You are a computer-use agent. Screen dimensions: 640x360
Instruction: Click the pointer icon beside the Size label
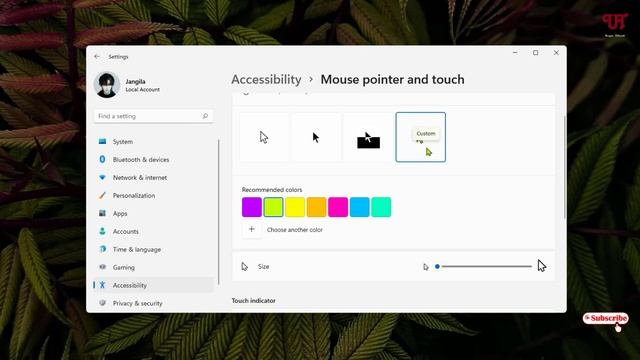click(x=244, y=267)
